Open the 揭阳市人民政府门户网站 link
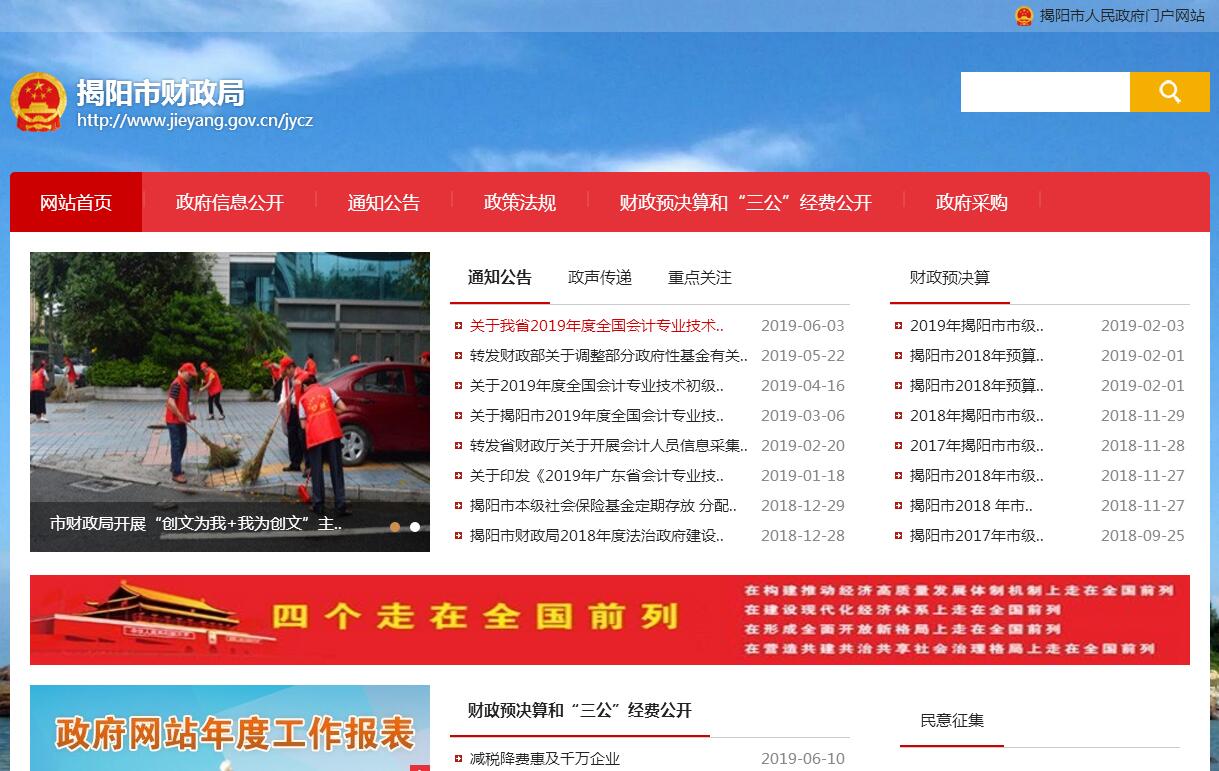 [x=1121, y=16]
